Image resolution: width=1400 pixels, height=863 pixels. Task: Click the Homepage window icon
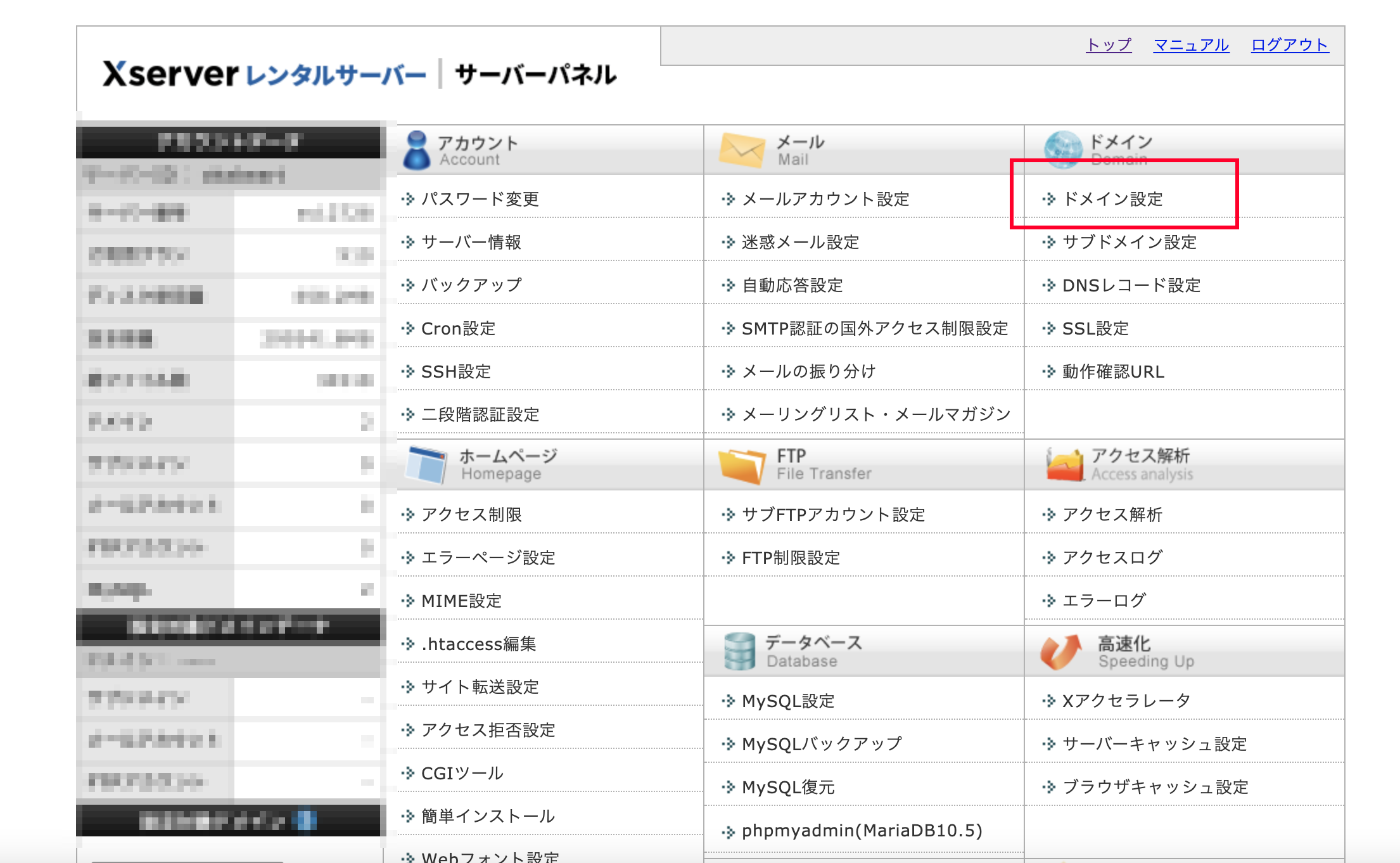(426, 464)
